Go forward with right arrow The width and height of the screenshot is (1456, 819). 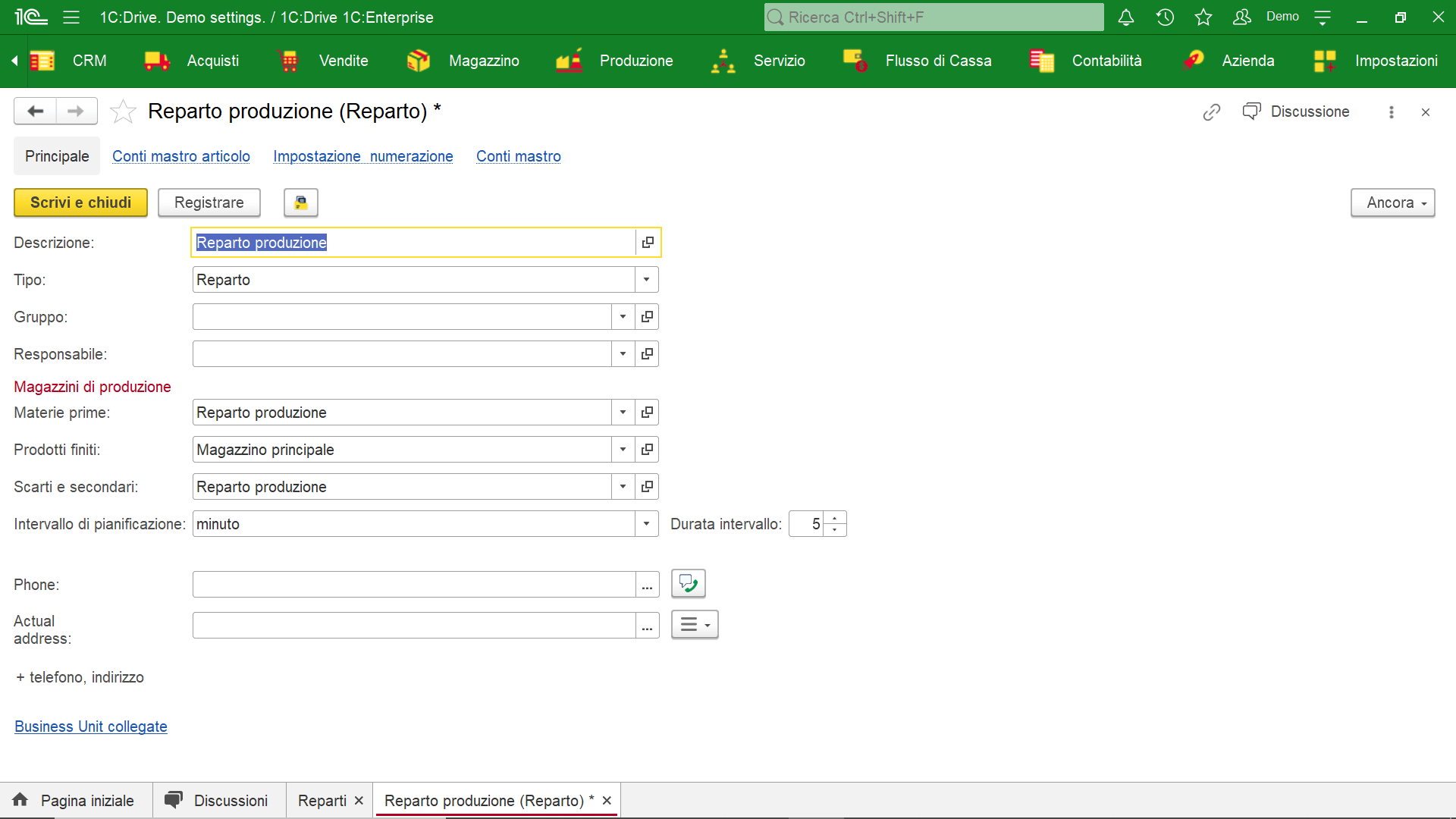[76, 111]
